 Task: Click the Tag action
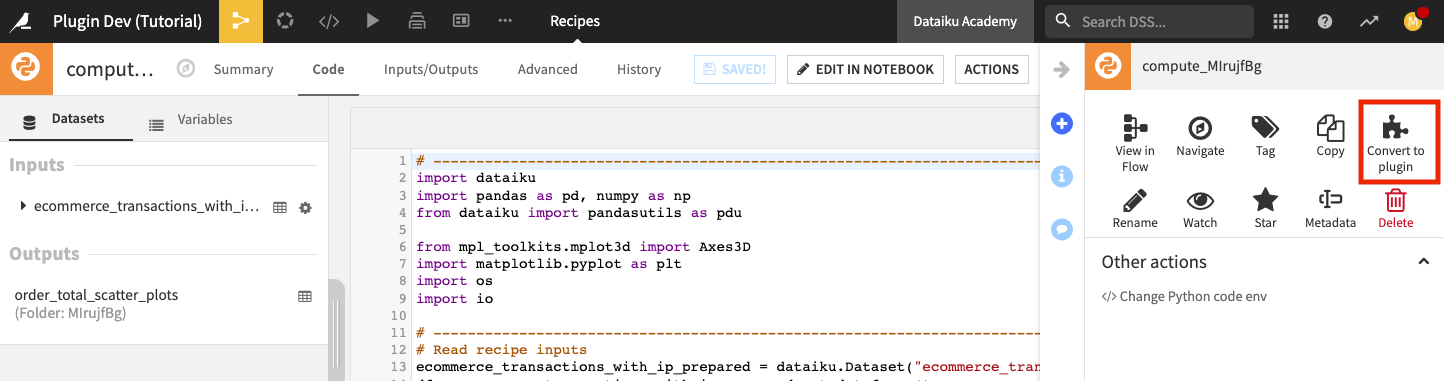(x=1265, y=136)
